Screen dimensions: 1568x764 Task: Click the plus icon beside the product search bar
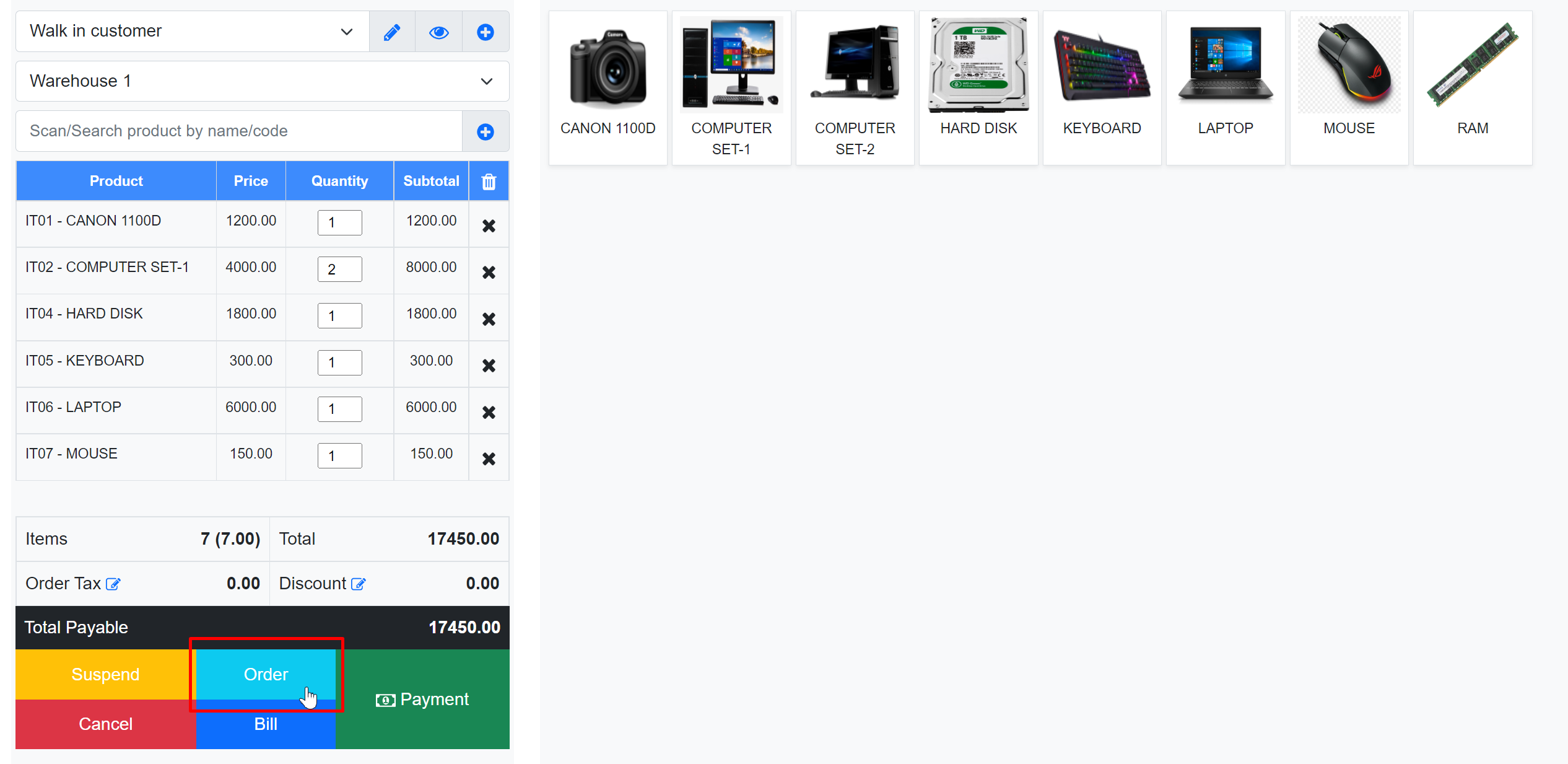pyautogui.click(x=486, y=131)
